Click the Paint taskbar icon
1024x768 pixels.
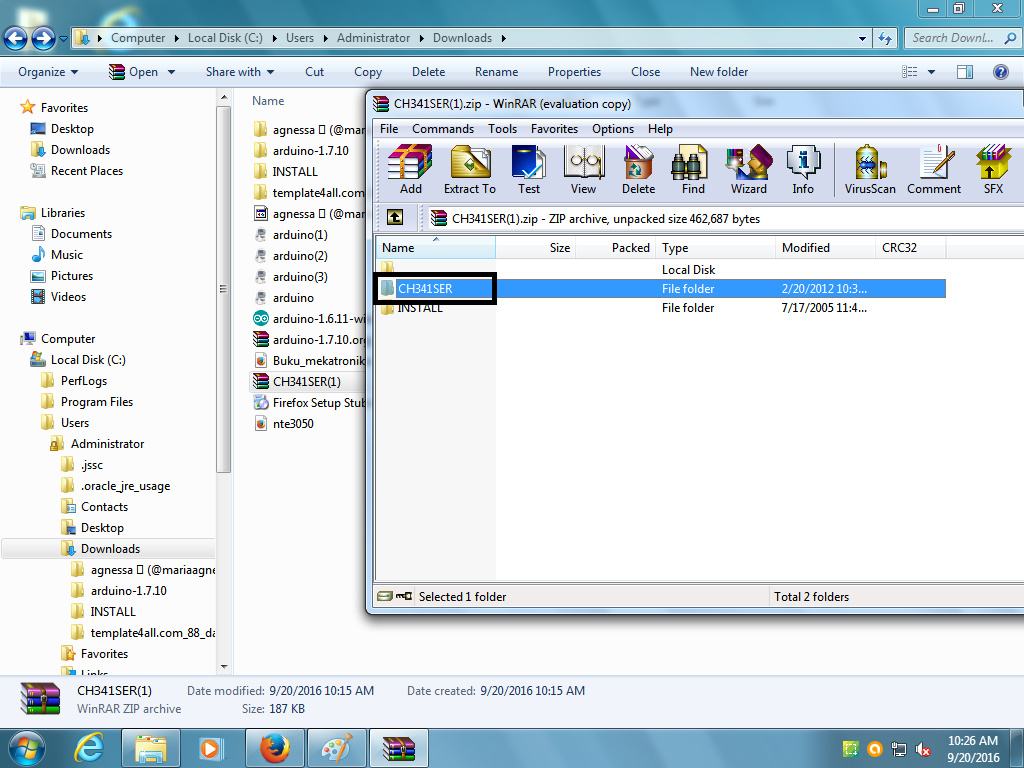pos(337,748)
